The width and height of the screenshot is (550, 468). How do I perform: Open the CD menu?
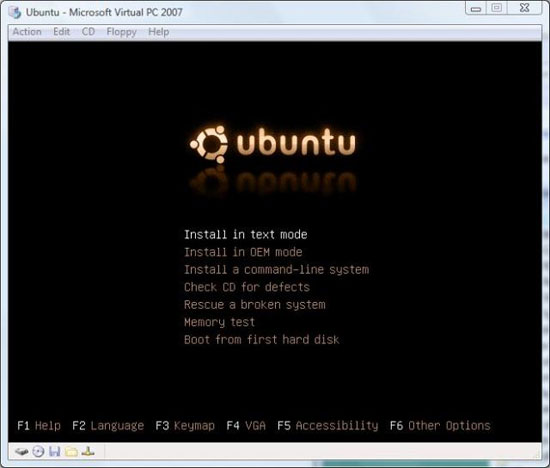pyautogui.click(x=88, y=32)
